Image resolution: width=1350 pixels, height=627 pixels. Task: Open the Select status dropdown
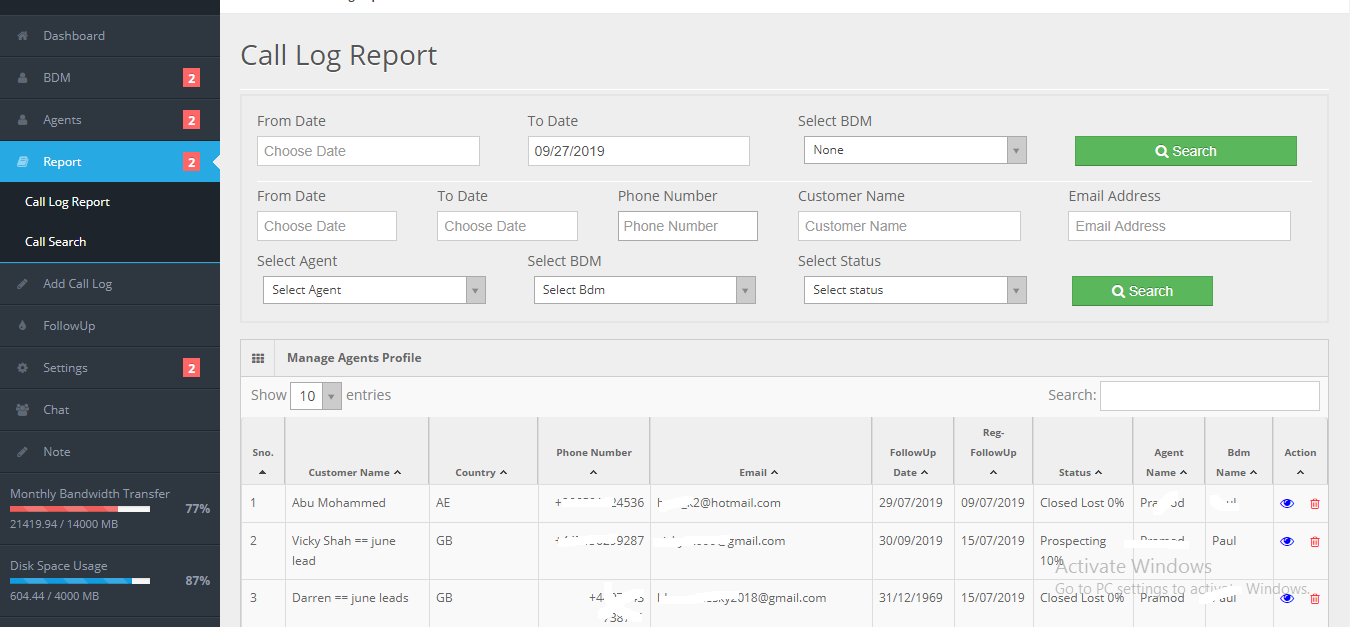[915, 290]
